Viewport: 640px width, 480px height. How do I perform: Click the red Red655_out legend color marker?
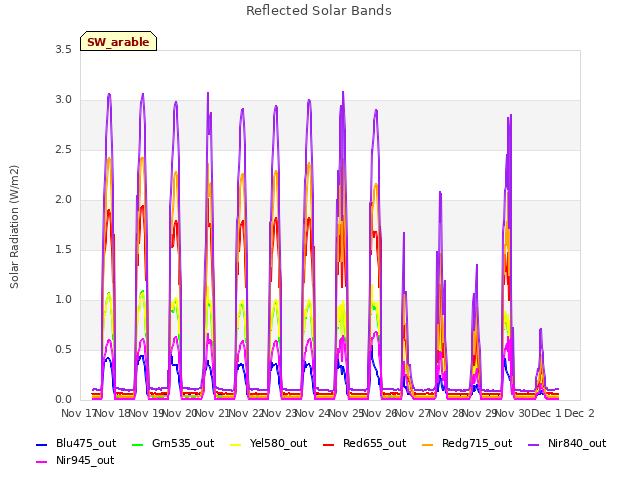(328, 444)
